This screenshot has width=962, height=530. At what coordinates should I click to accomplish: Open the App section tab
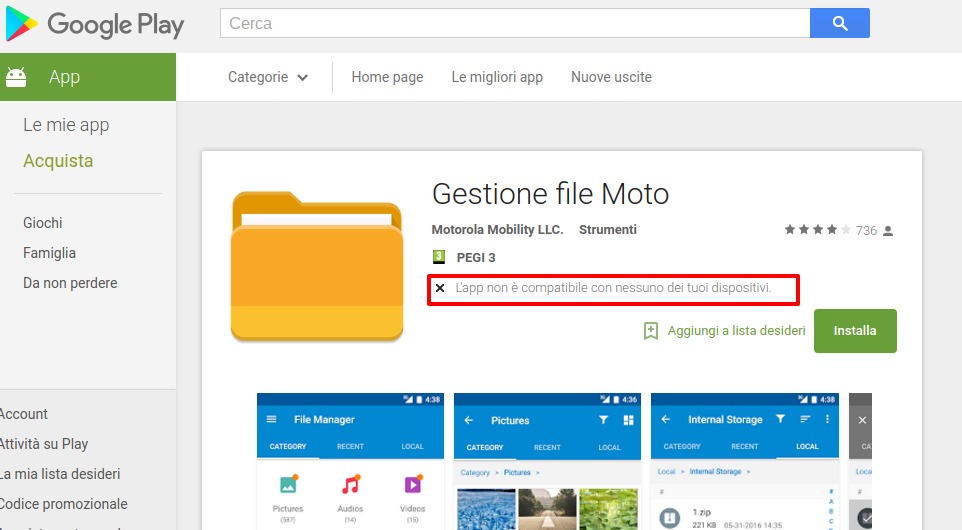[x=88, y=77]
